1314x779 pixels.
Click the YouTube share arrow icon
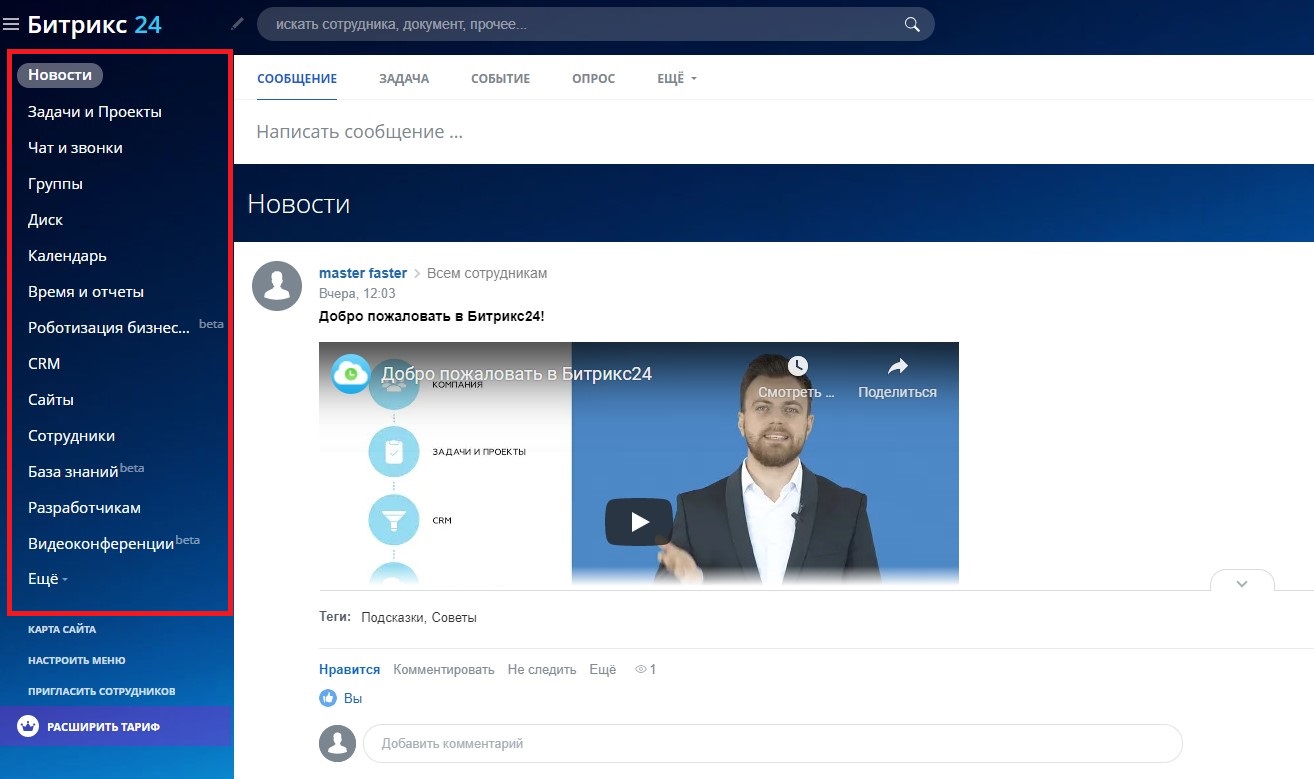tap(897, 367)
